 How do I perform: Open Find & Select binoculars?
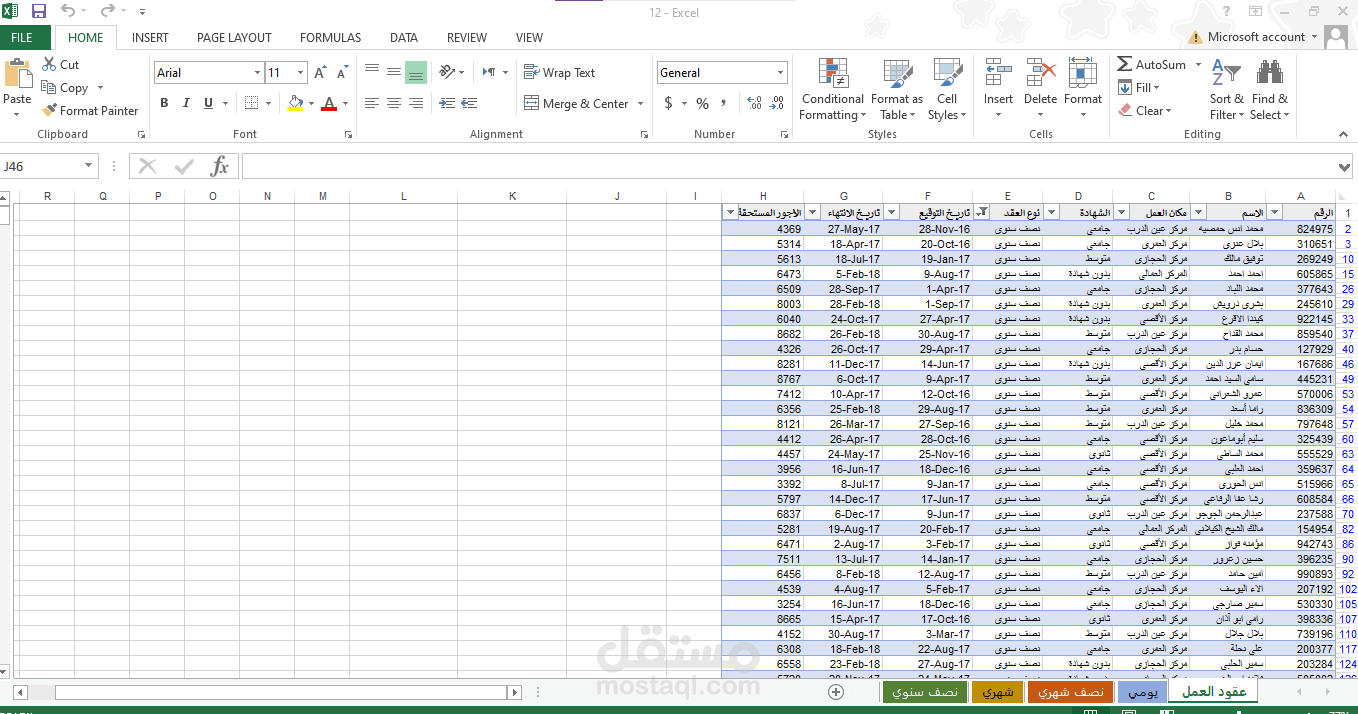tap(1270, 89)
